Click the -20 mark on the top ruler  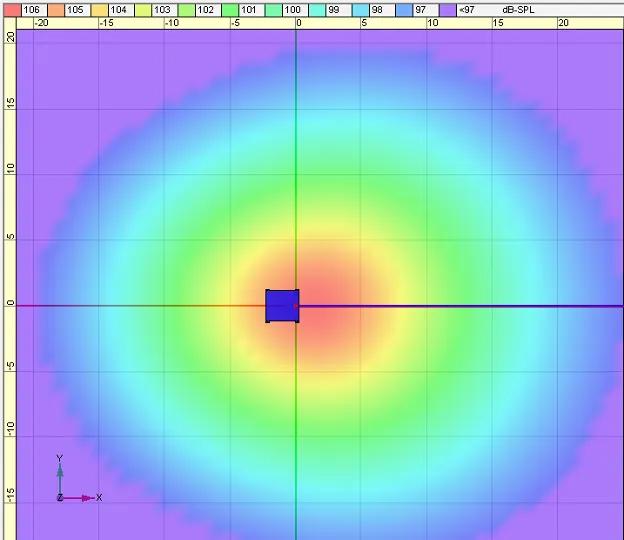(x=41, y=23)
